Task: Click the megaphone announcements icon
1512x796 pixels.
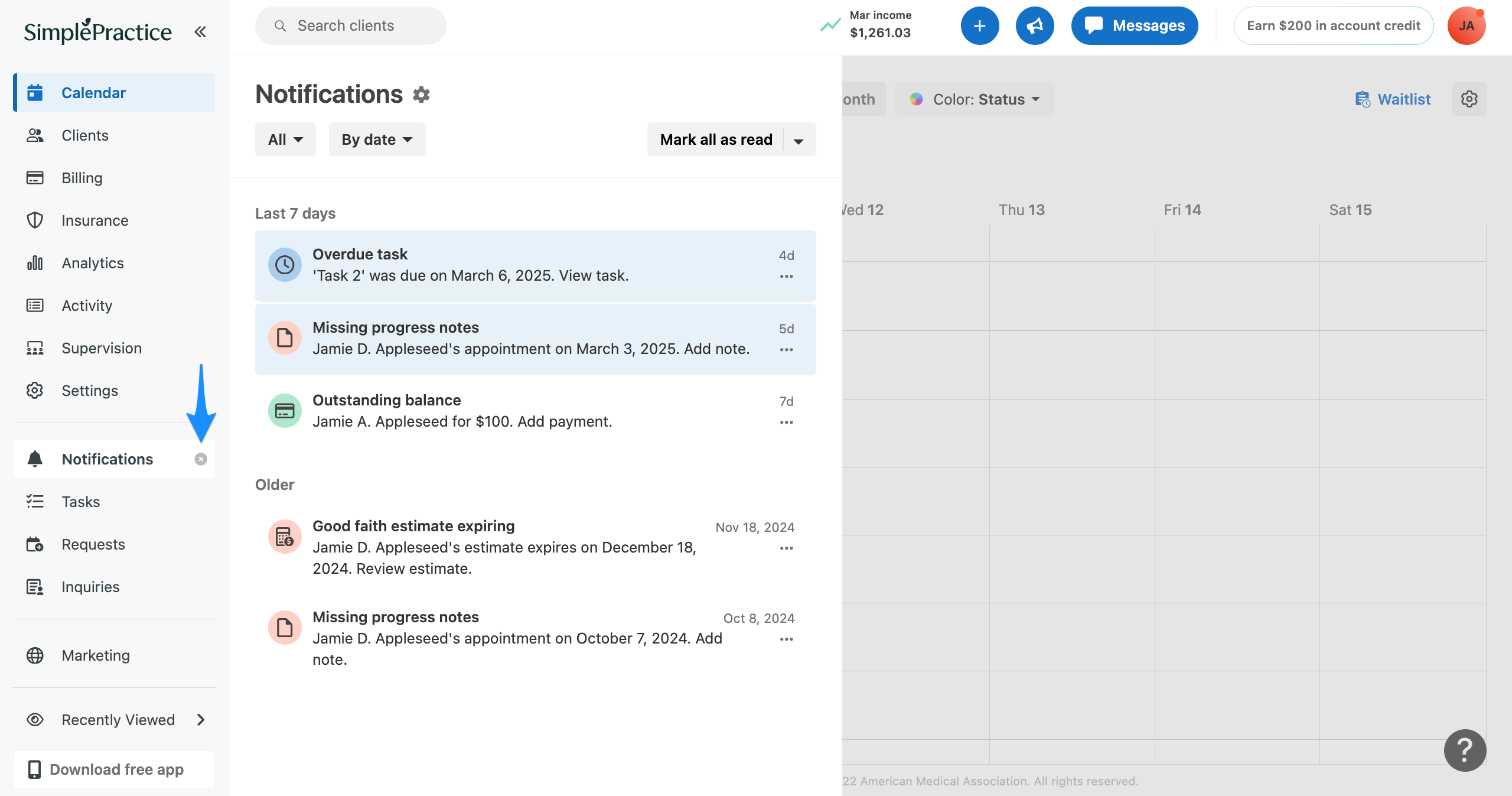Action: click(1035, 25)
